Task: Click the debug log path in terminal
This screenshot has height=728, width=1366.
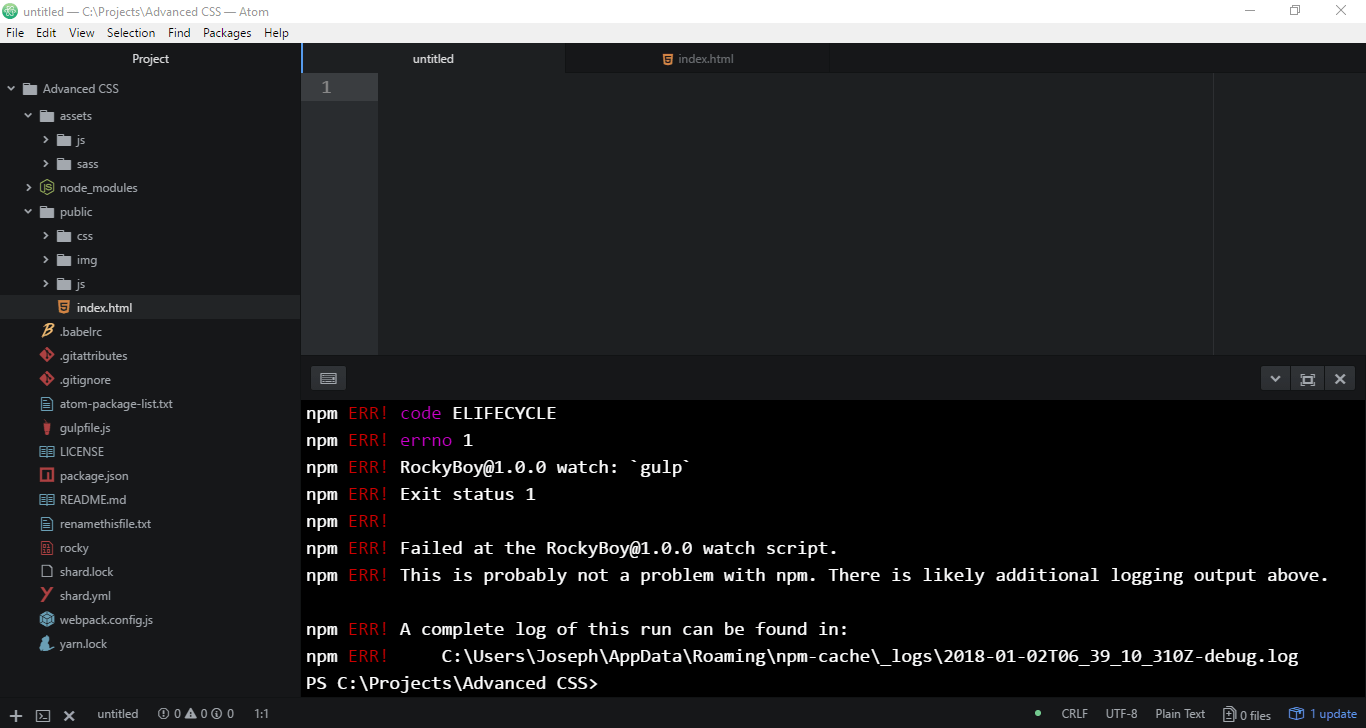Action: point(870,656)
